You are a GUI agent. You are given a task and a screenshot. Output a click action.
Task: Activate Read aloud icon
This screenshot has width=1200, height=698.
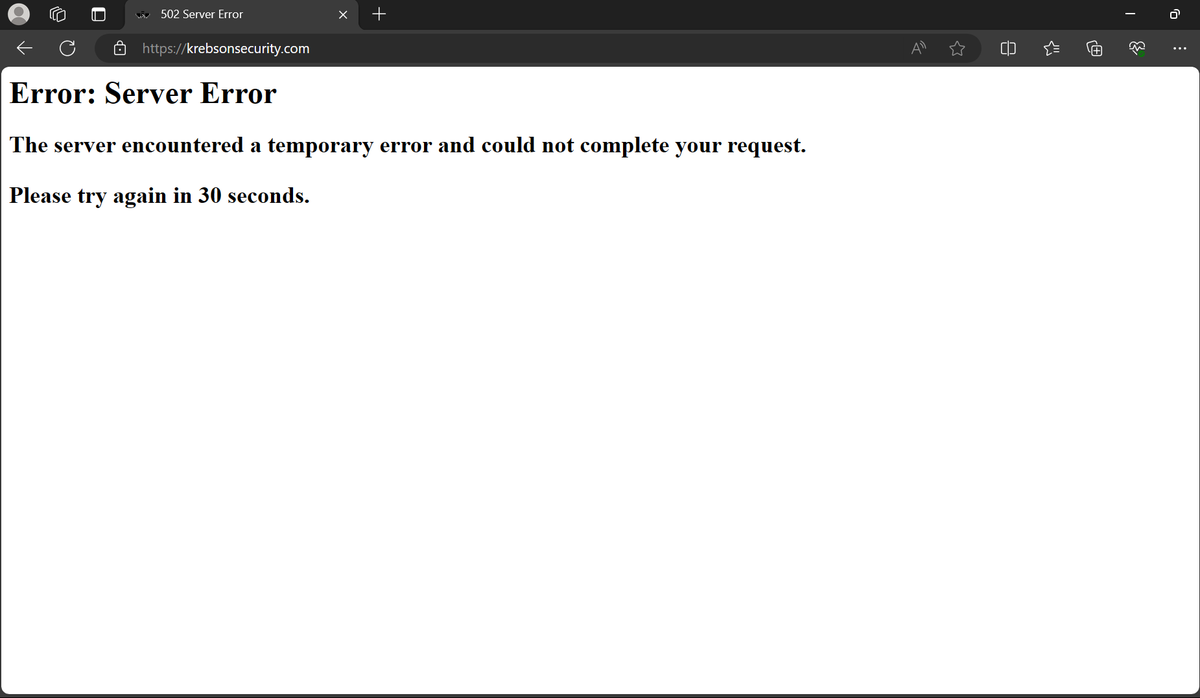(919, 47)
